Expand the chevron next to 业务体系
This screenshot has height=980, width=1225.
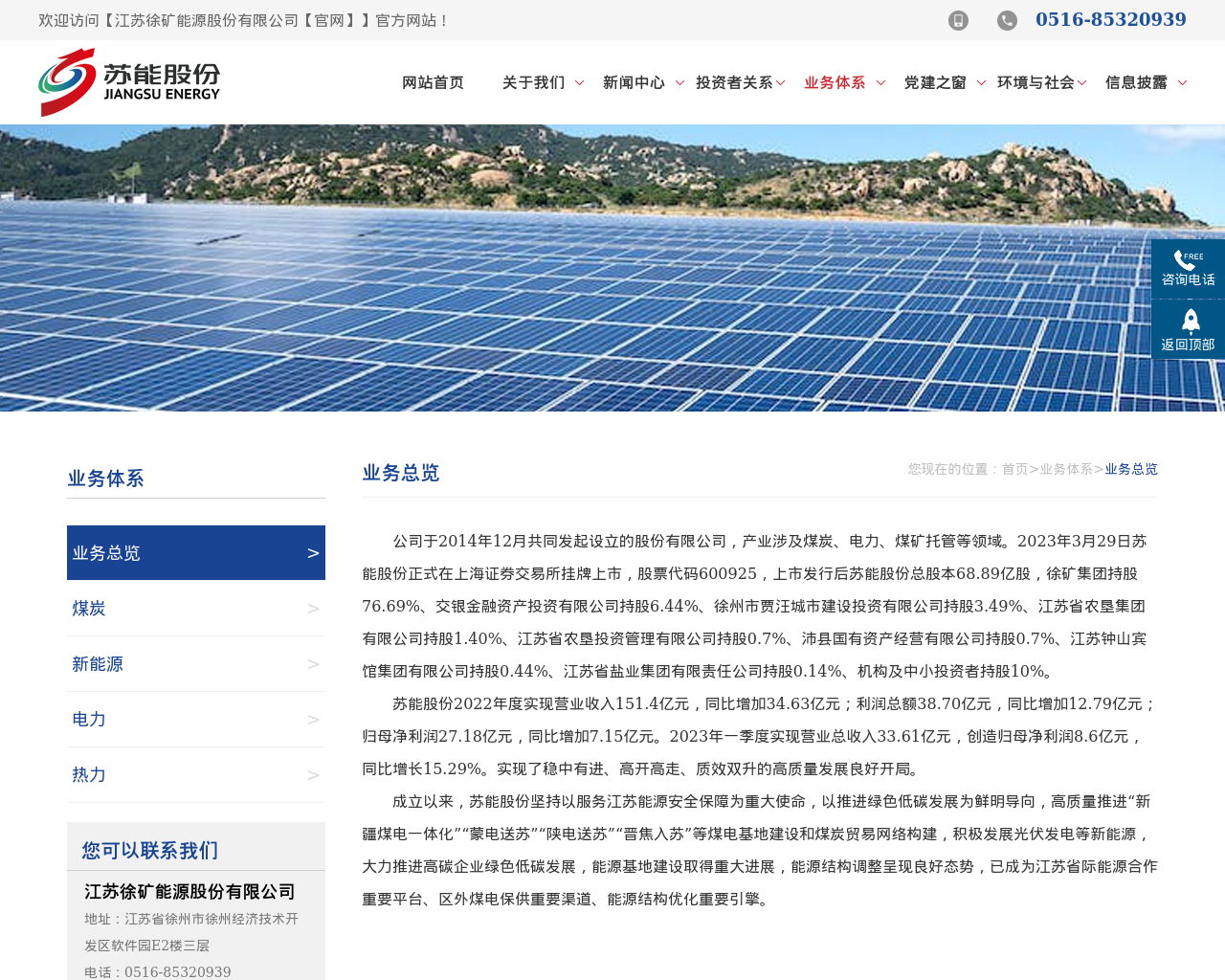[x=880, y=83]
